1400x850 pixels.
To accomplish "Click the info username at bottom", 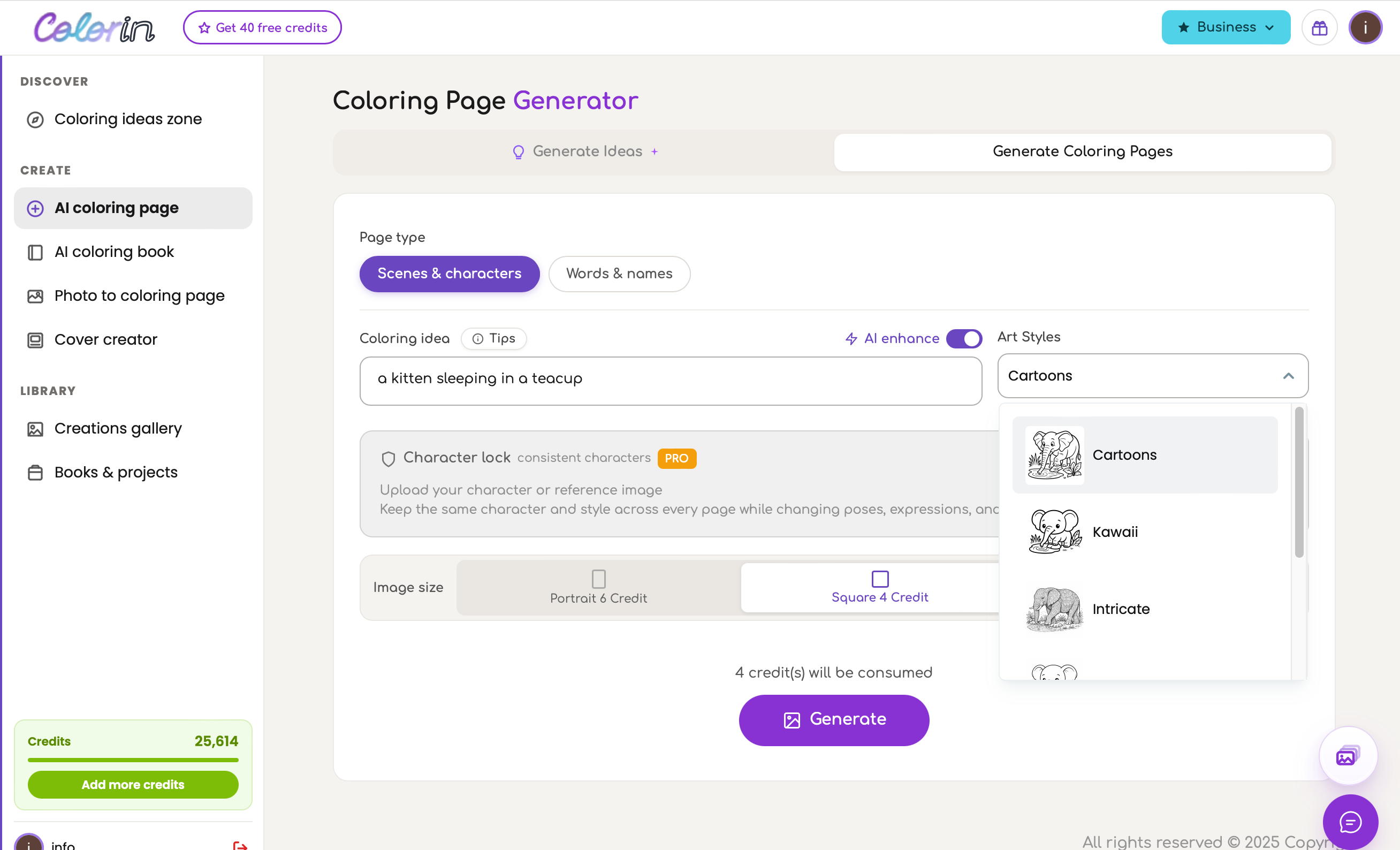I will [63, 846].
